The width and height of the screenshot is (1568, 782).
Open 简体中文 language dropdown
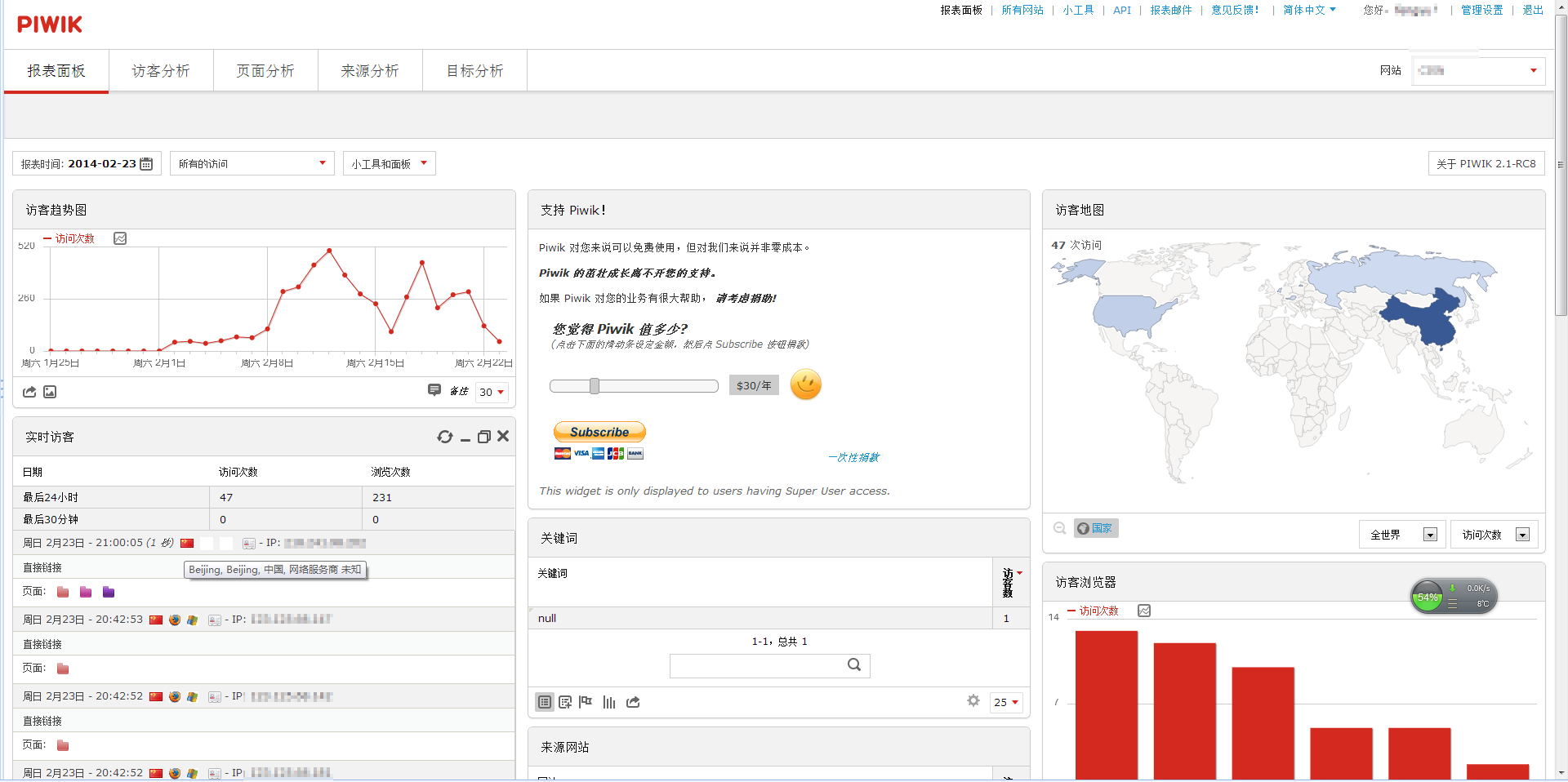coord(1309,10)
